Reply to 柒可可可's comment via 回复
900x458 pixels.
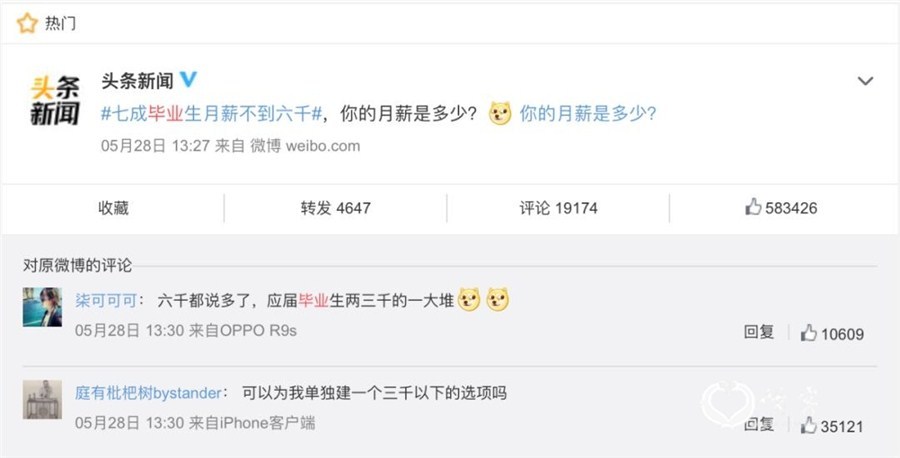(x=759, y=332)
